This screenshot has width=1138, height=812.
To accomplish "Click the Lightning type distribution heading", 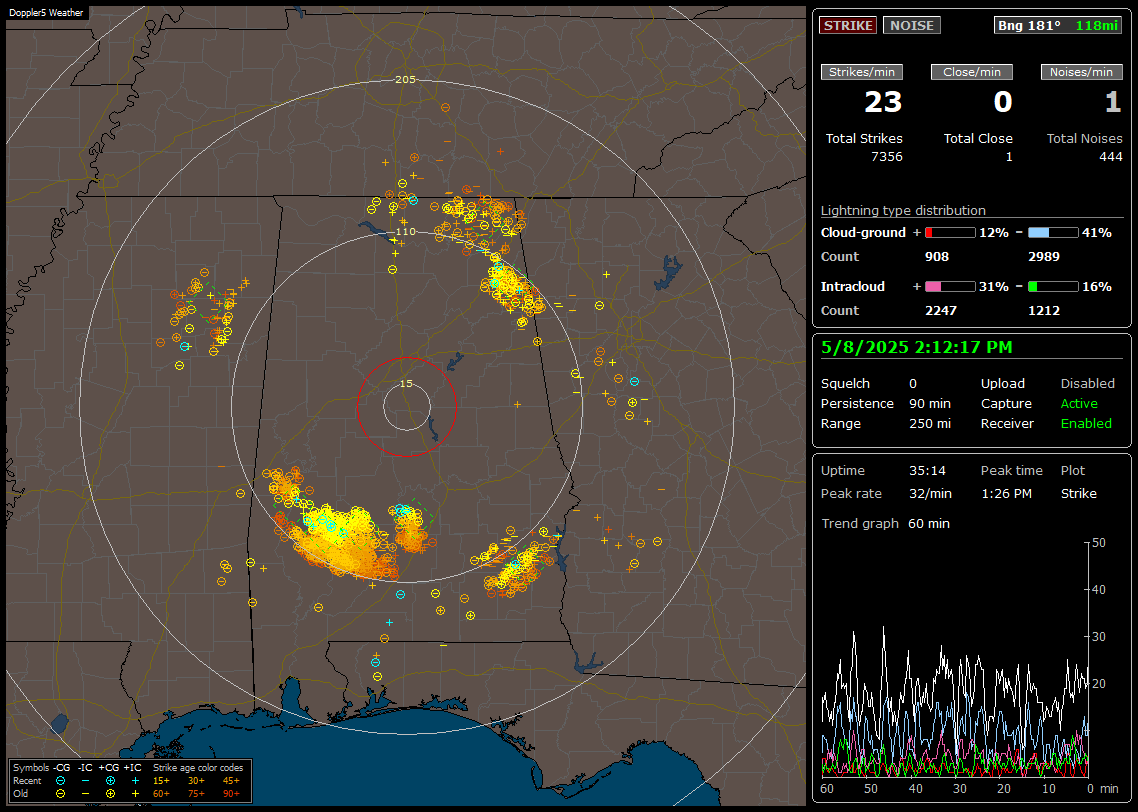I will [903, 210].
